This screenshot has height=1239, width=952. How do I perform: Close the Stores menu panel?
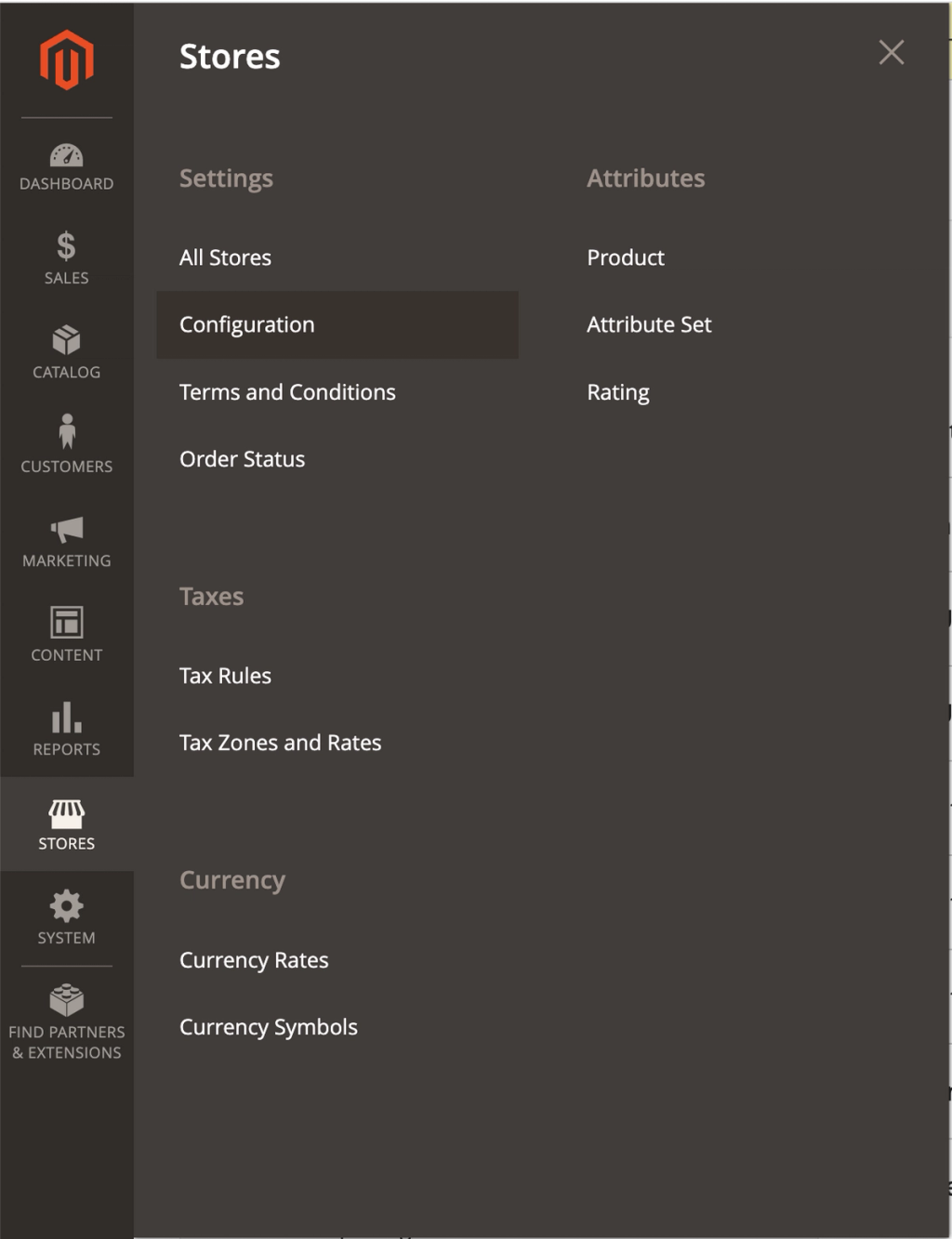coord(891,53)
